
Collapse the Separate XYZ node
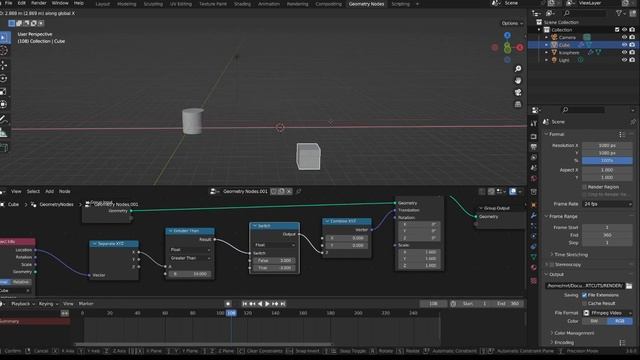[94, 244]
